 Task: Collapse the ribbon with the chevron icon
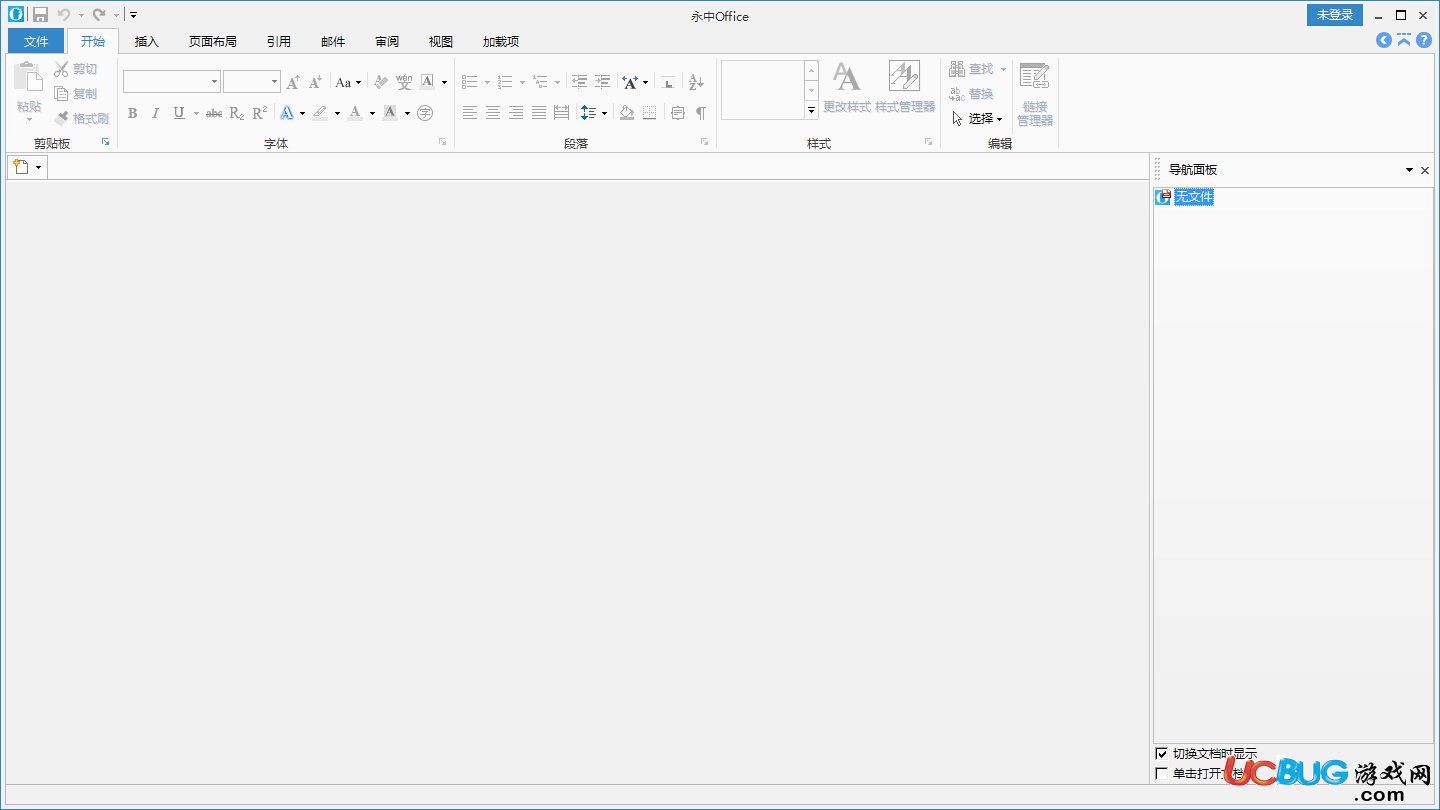coord(1404,40)
